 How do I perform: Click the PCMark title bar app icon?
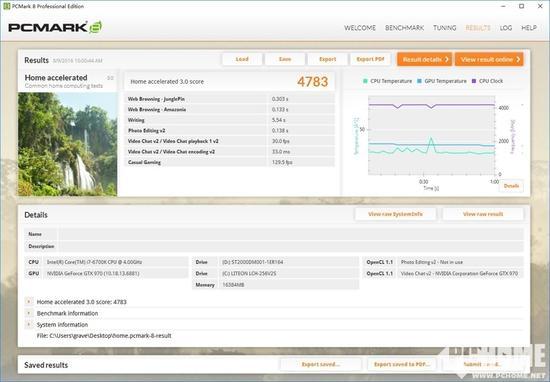pos(6,6)
